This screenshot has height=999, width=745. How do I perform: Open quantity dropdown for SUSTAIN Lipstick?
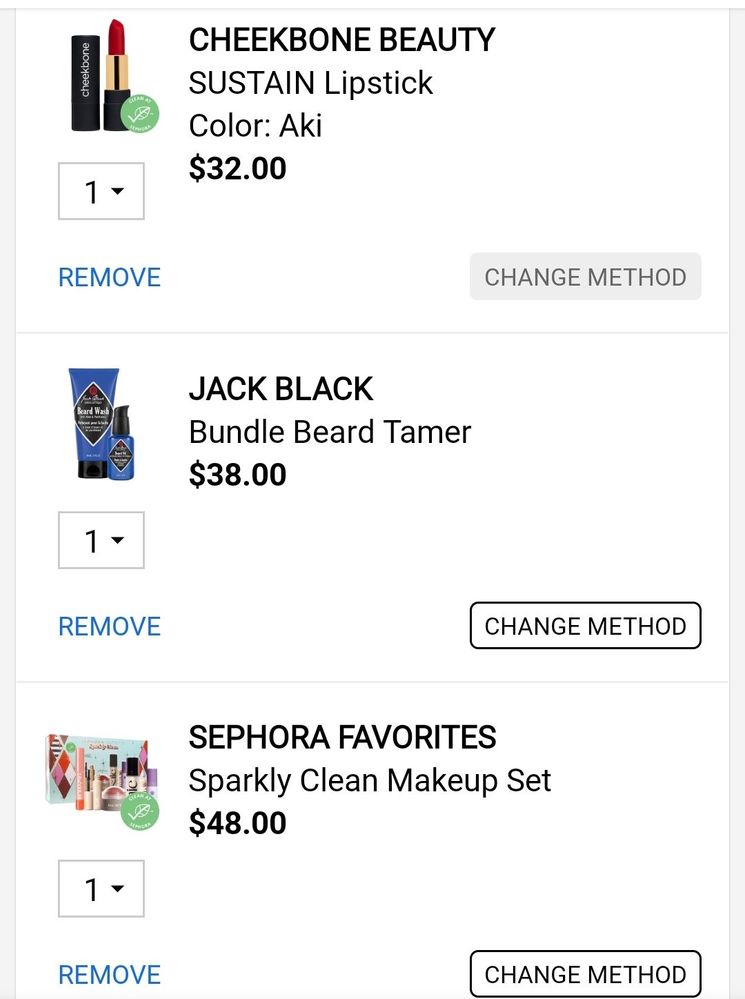pos(101,191)
